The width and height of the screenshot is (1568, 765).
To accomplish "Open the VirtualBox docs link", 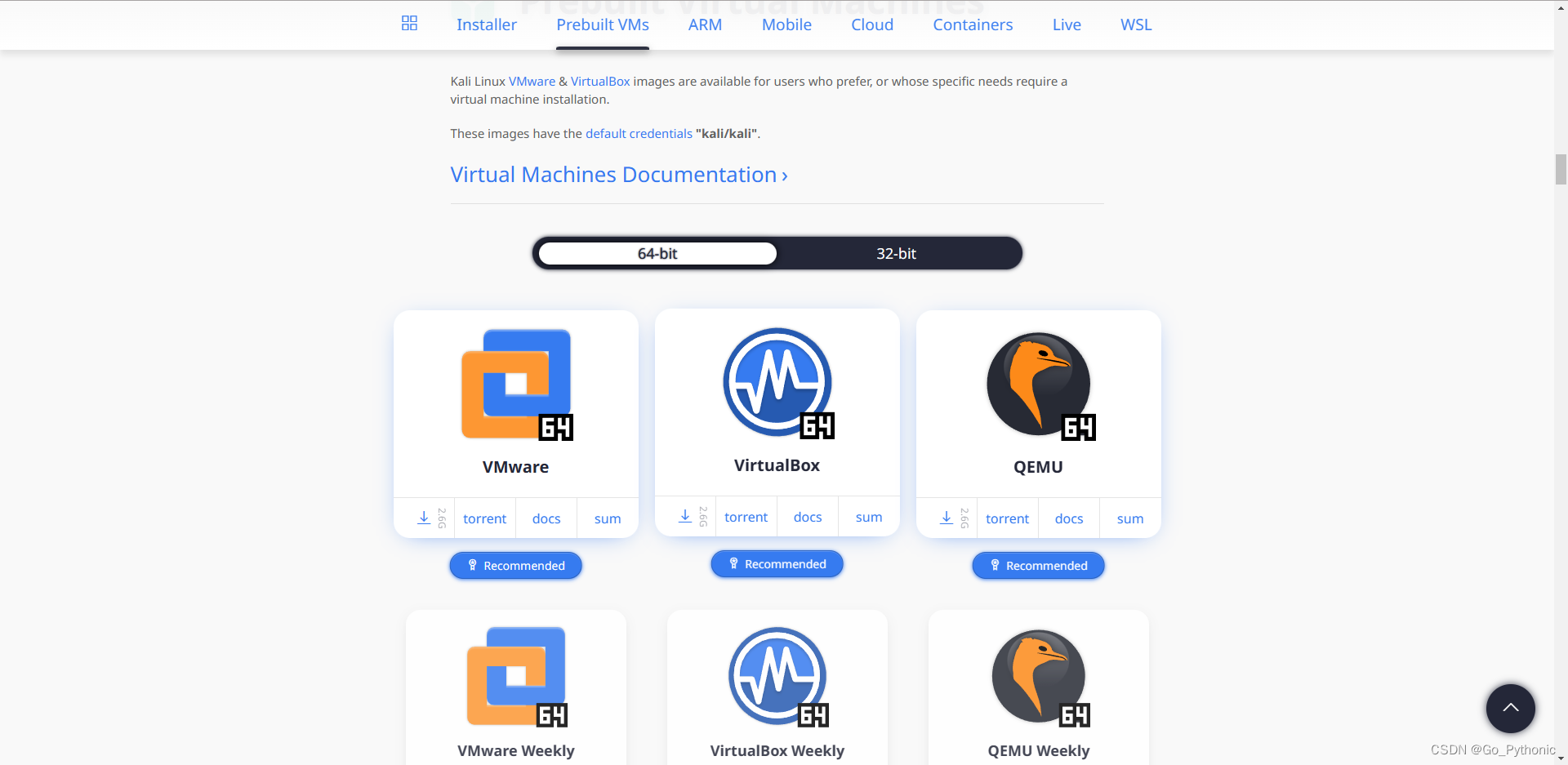I will [808, 517].
